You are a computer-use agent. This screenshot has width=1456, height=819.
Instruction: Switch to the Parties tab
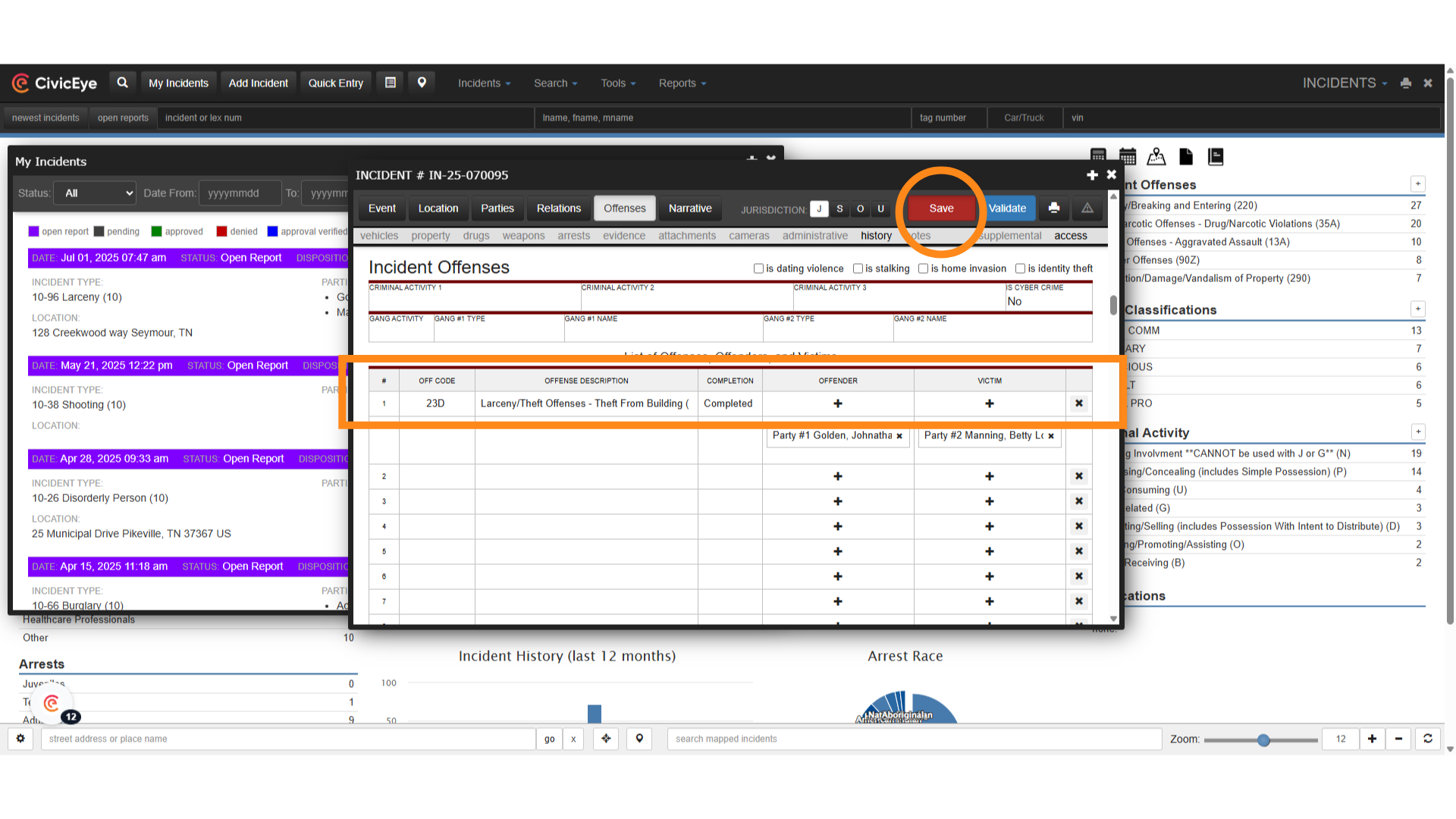click(497, 209)
